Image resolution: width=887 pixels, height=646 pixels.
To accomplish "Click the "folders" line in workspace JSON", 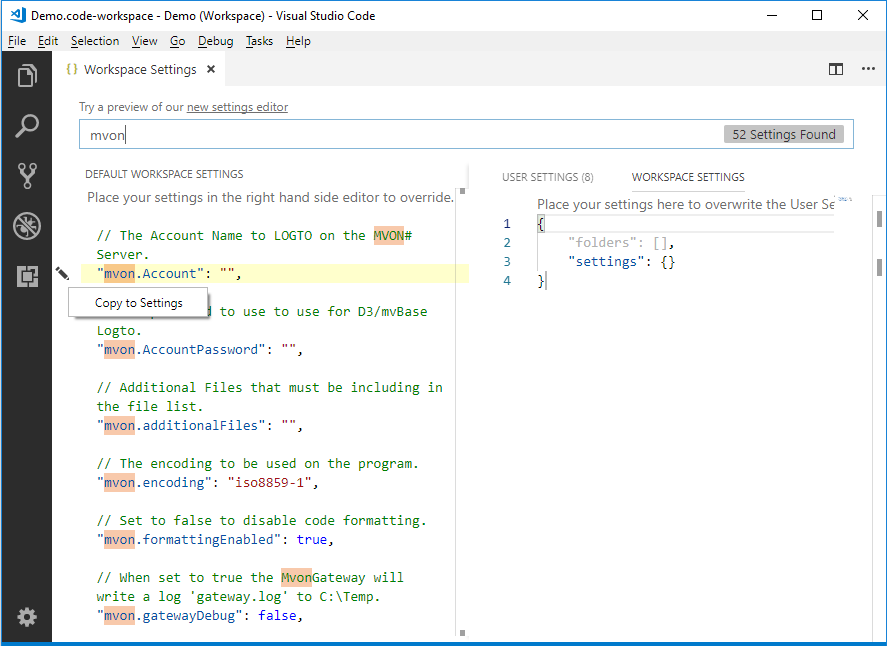I will (621, 243).
